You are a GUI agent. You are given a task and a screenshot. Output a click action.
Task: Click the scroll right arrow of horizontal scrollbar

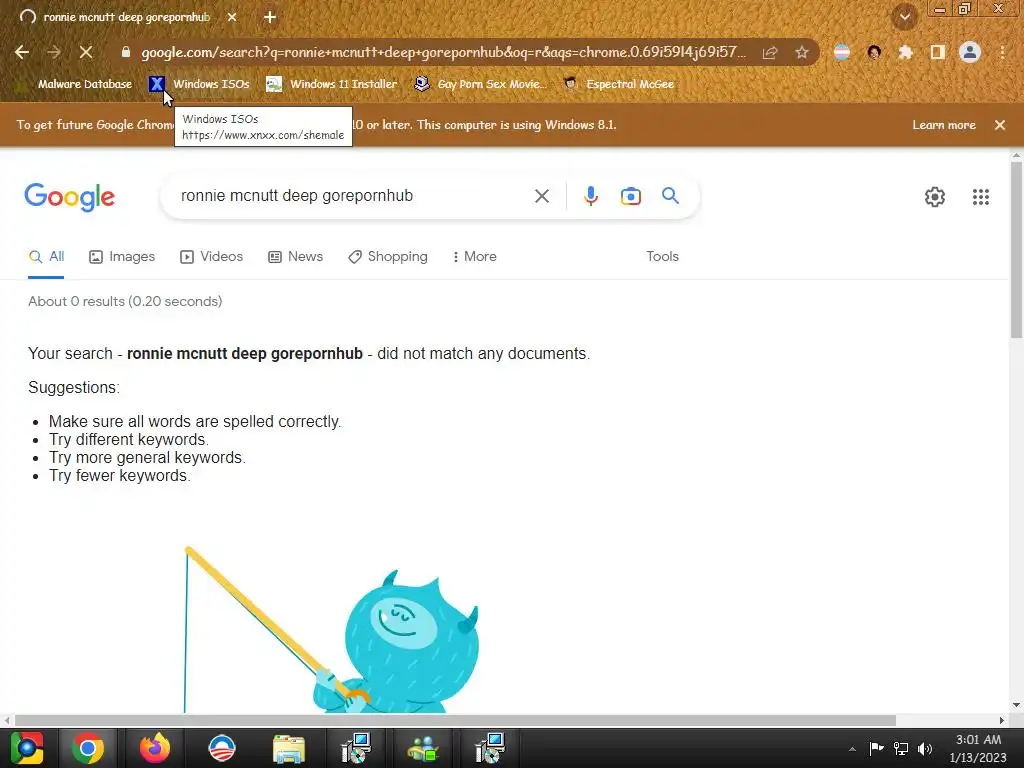1002,720
